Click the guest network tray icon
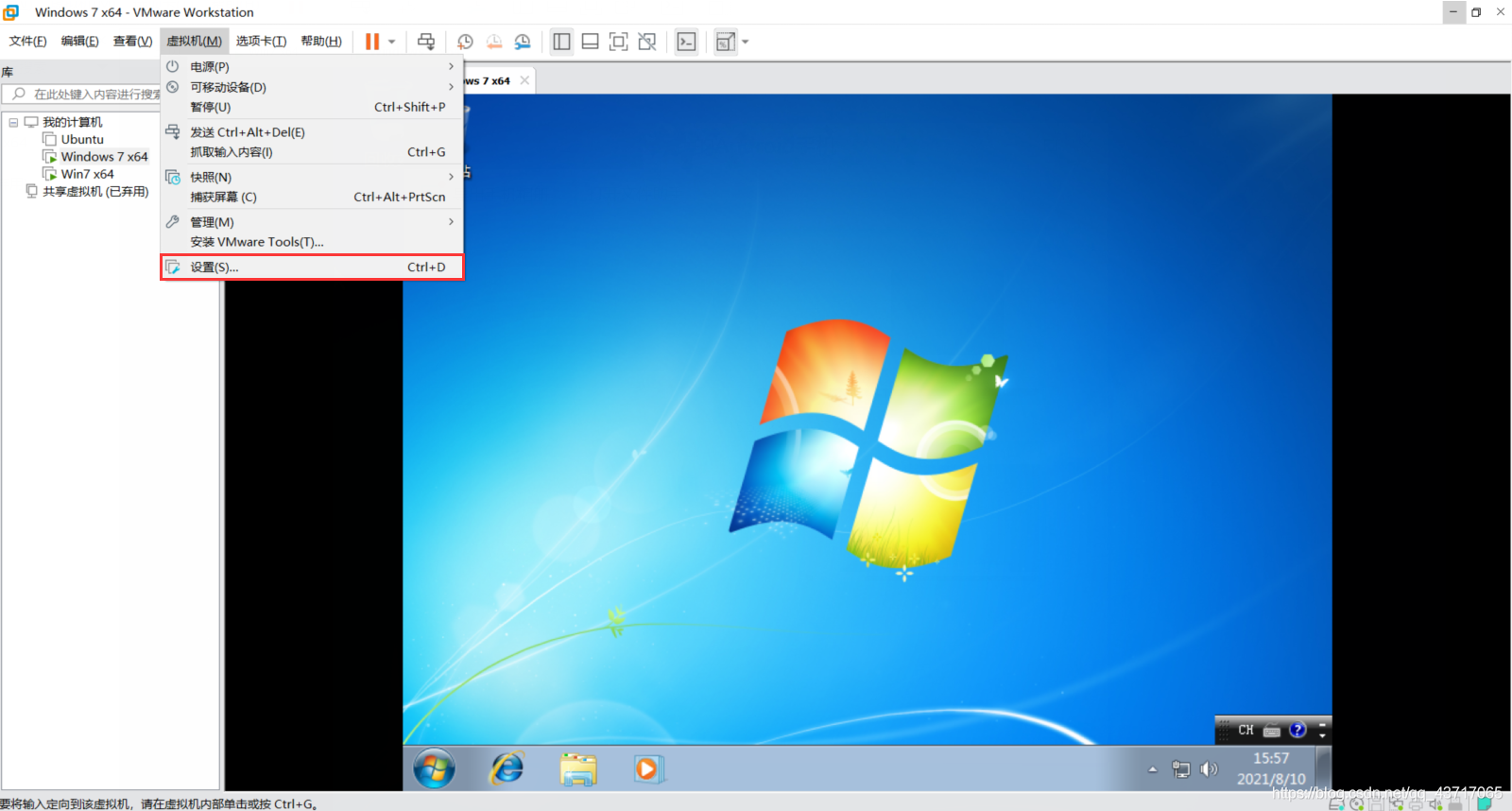The height and width of the screenshot is (811, 1512). point(1181,769)
